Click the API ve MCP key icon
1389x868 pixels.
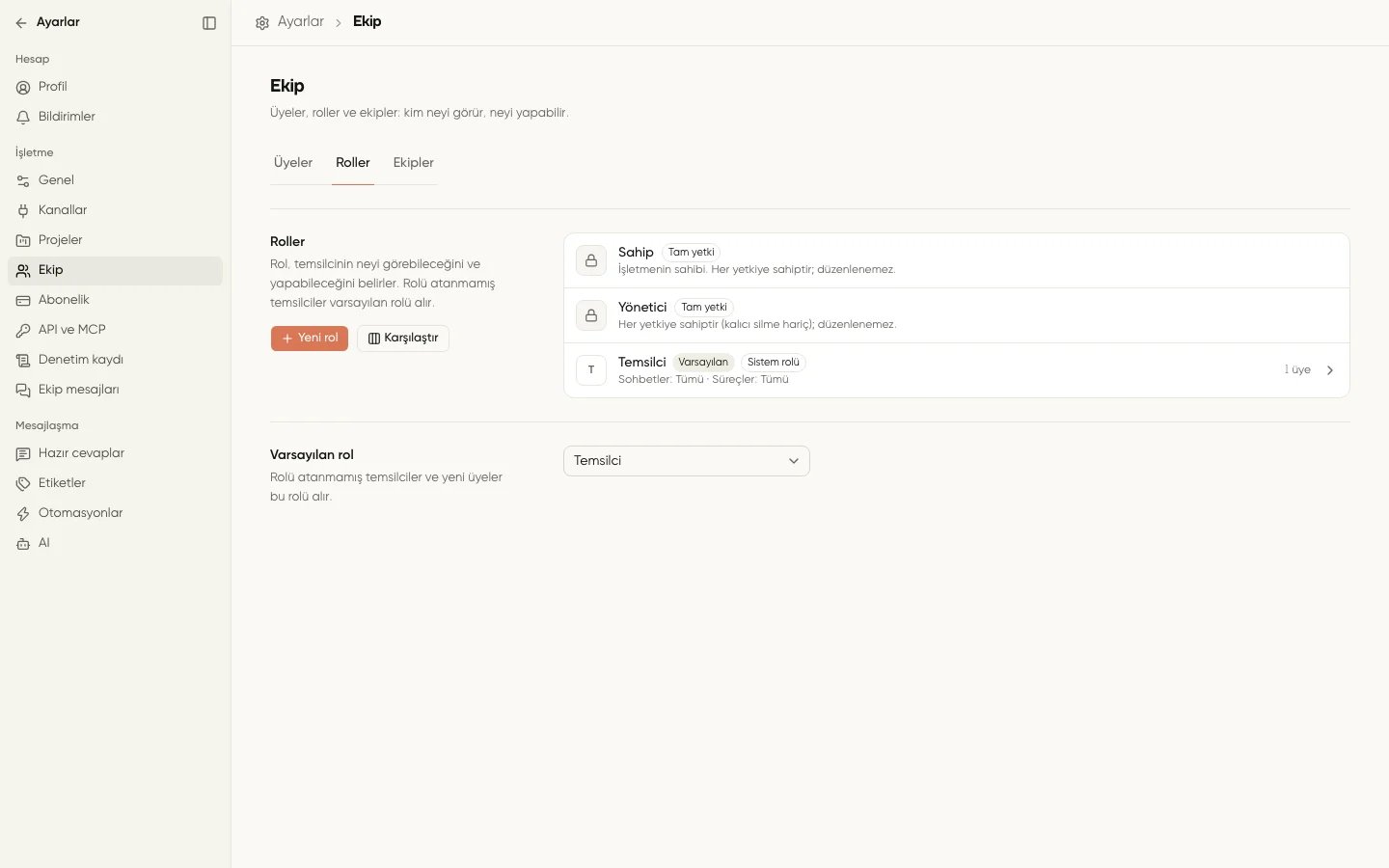click(23, 331)
